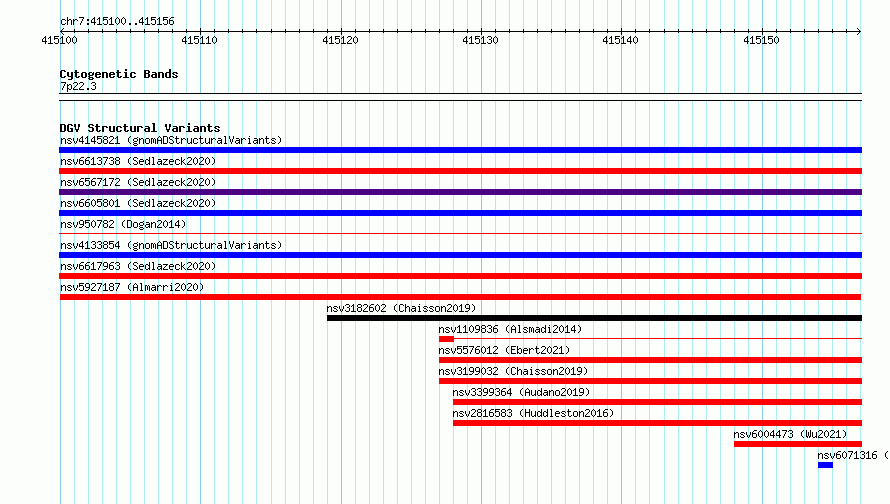
Task: Click nsv6605801 (Sedlazeck2020) label
Action: pyautogui.click(x=138, y=203)
